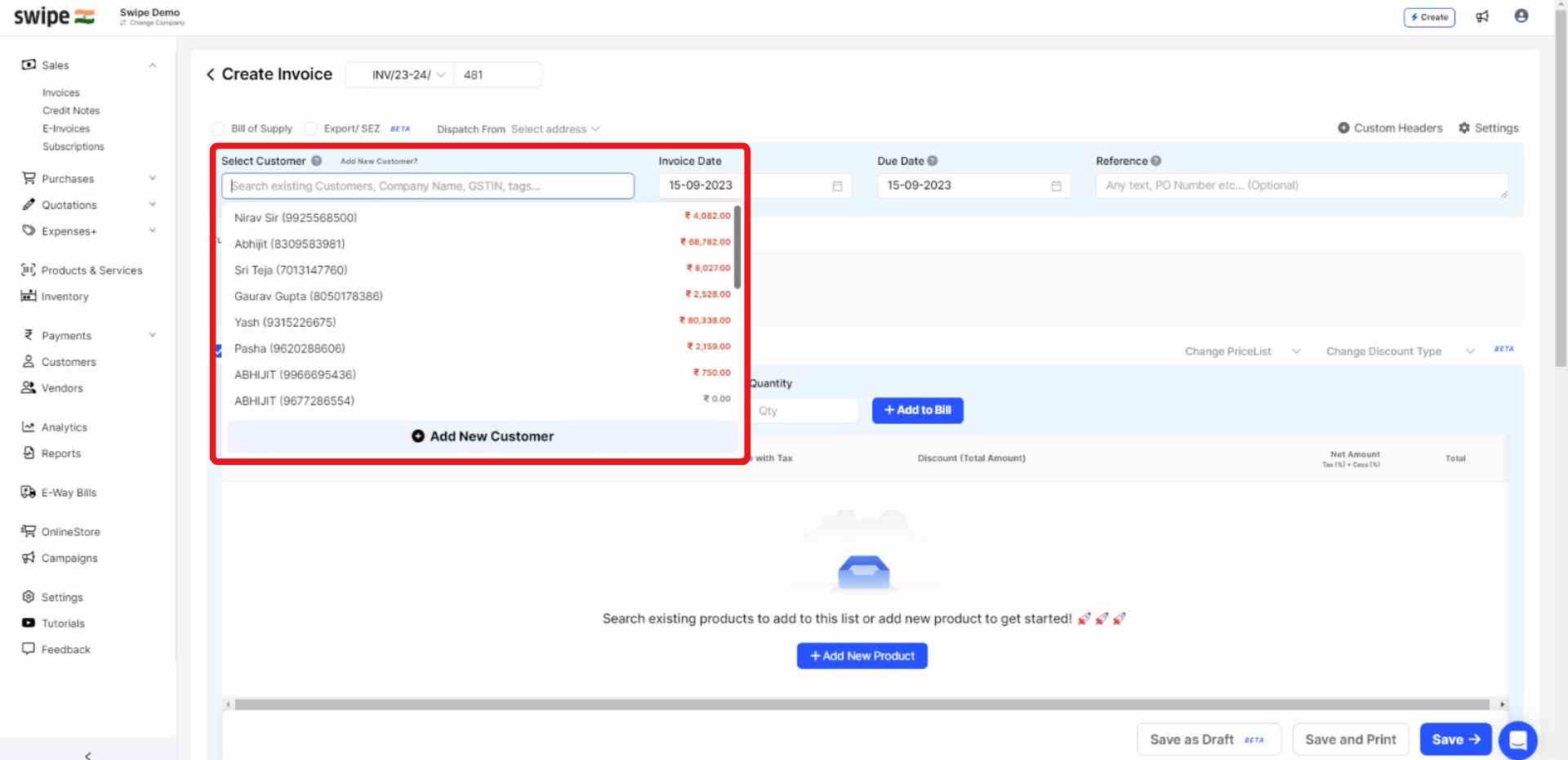This screenshot has height=760, width=1568.
Task: Click Change Company under Swipe Demo
Action: click(153, 23)
